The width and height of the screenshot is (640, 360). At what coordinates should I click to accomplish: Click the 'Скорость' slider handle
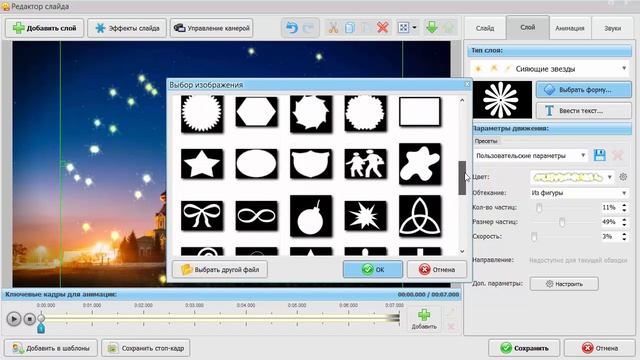[534, 237]
